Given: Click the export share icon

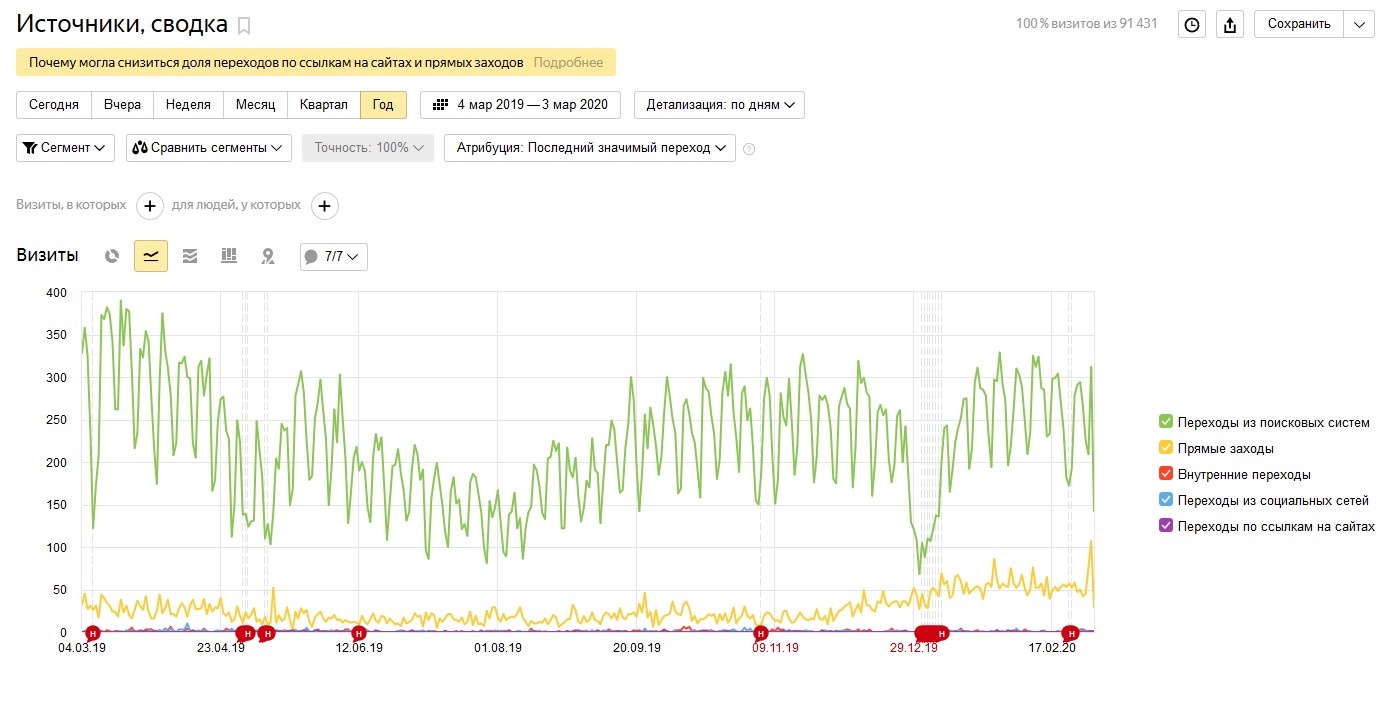Looking at the screenshot, I should pyautogui.click(x=1230, y=25).
